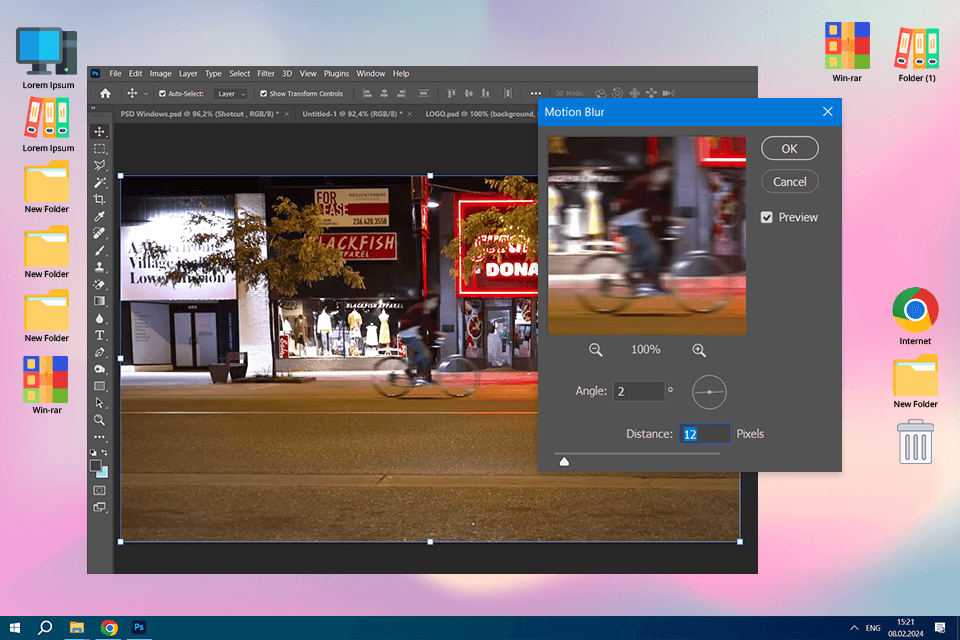
Task: Select the Pen tool
Action: (x=99, y=352)
